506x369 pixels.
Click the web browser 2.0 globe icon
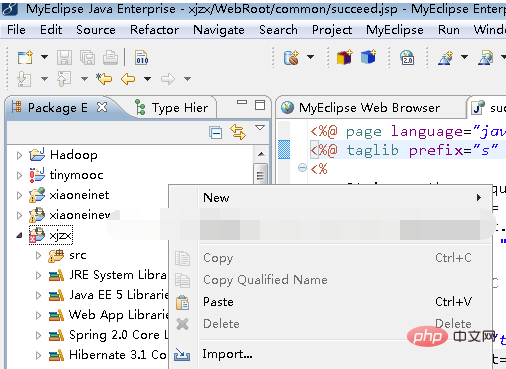pyautogui.click(x=407, y=57)
